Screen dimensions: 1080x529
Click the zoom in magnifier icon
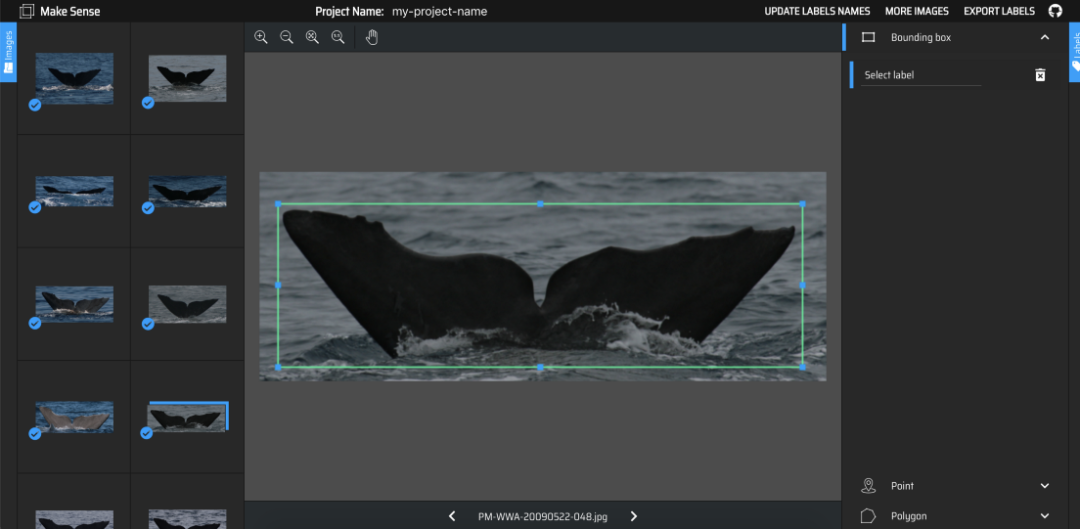pyautogui.click(x=261, y=37)
